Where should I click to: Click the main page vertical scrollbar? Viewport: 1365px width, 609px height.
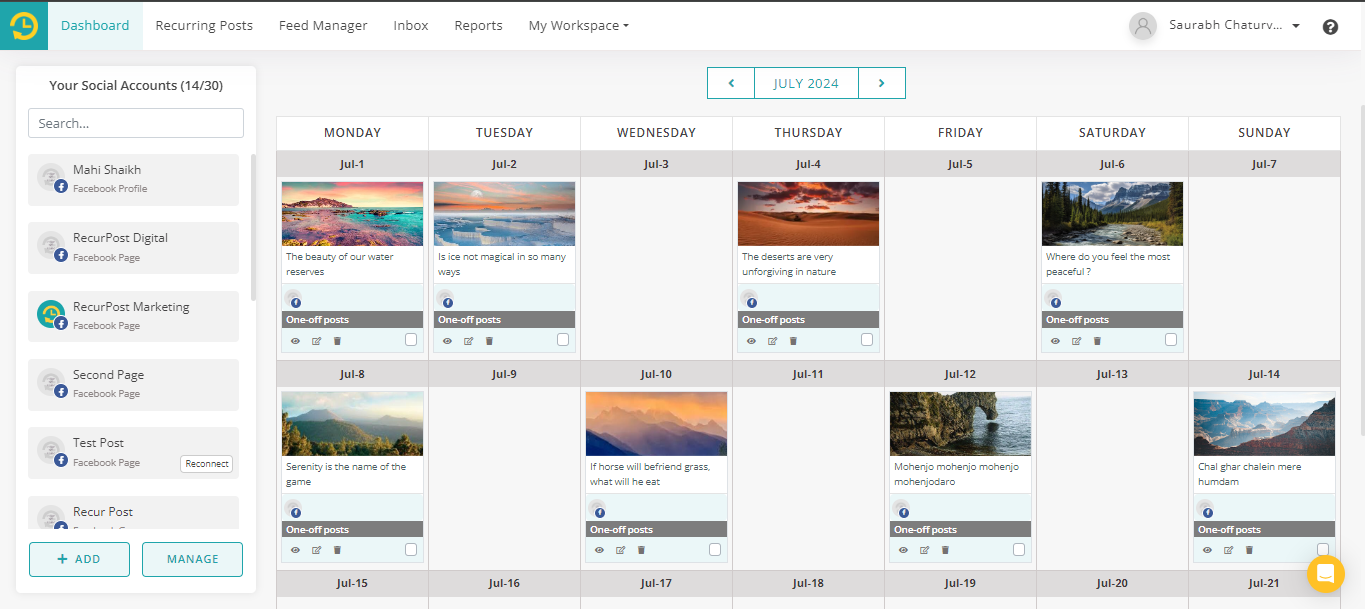point(1361,270)
